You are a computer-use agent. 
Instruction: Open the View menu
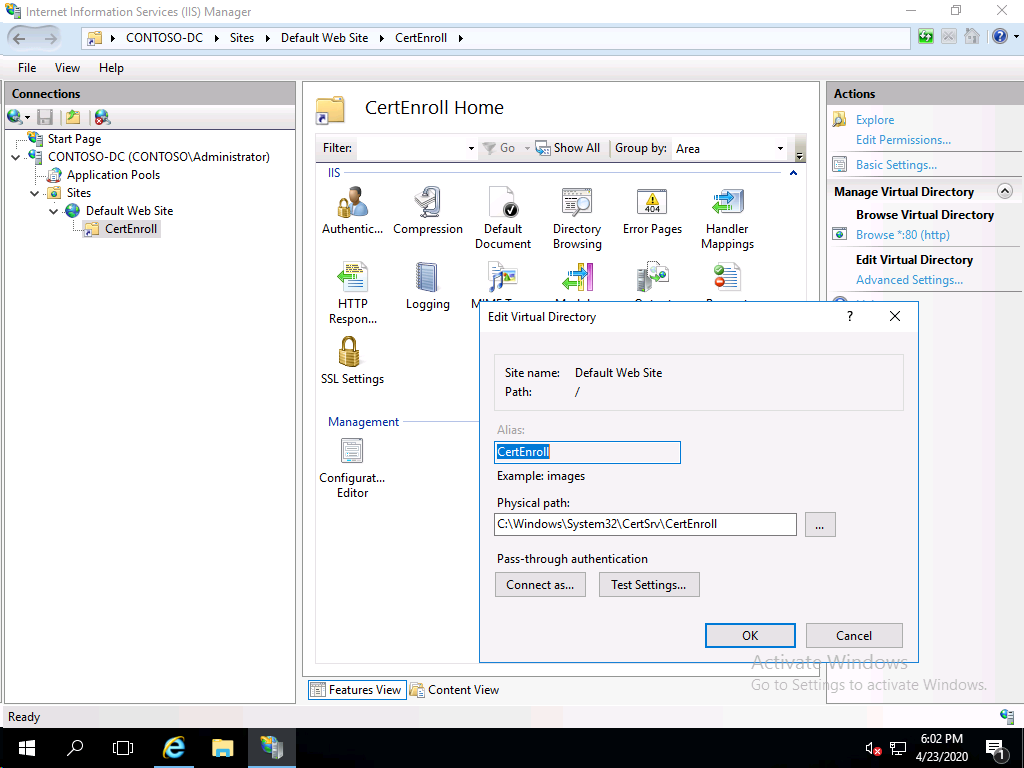(66, 67)
